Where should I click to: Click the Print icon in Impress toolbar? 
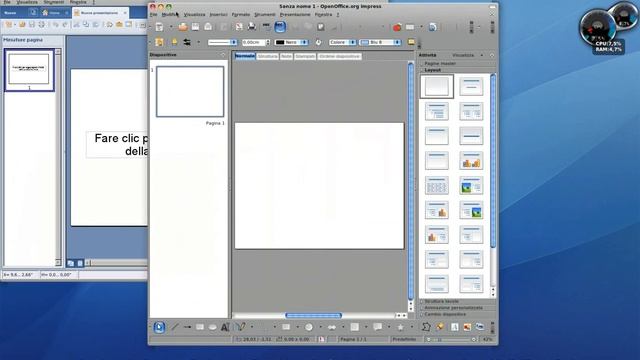tap(252, 27)
